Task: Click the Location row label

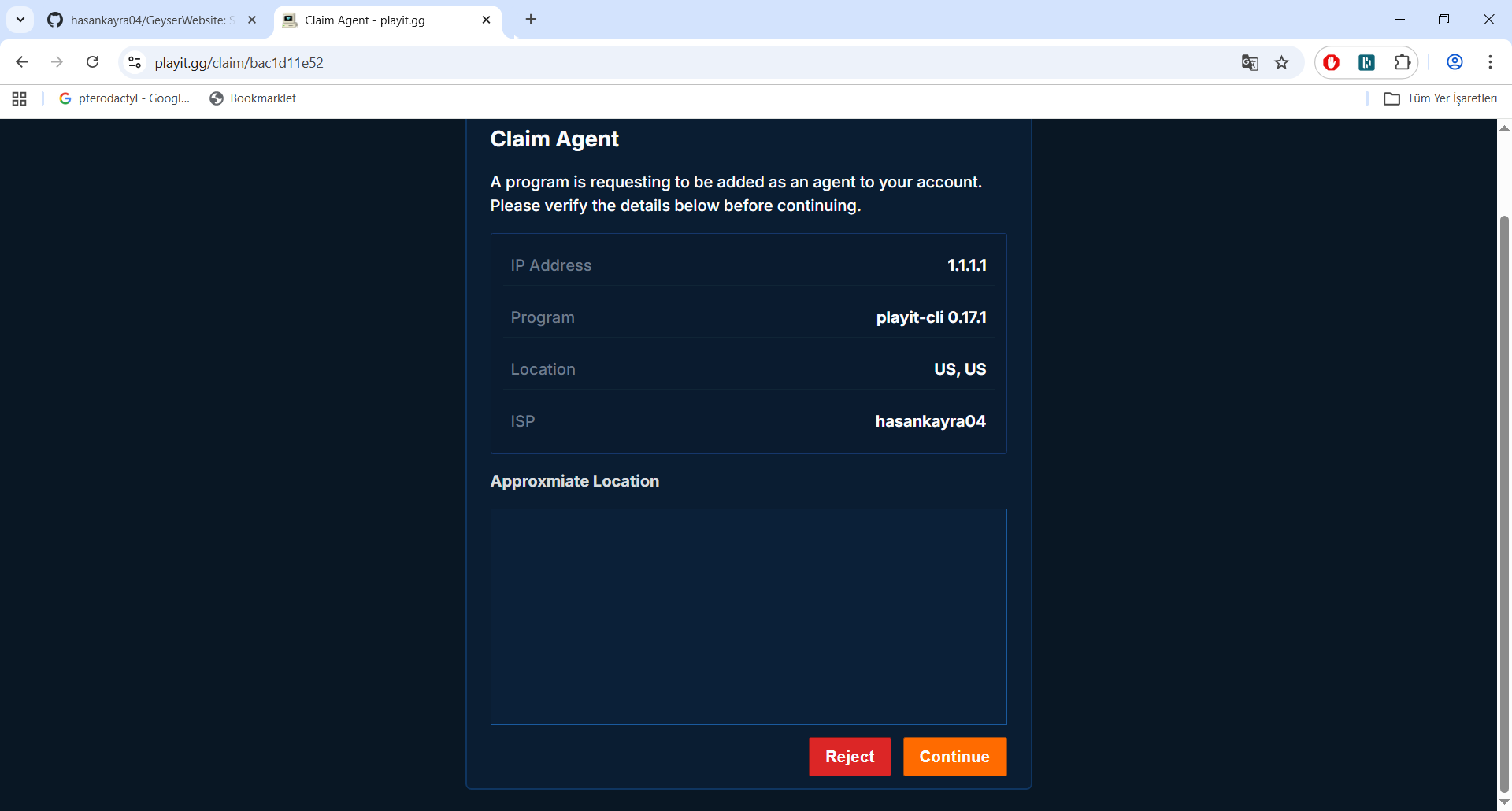Action: [543, 369]
